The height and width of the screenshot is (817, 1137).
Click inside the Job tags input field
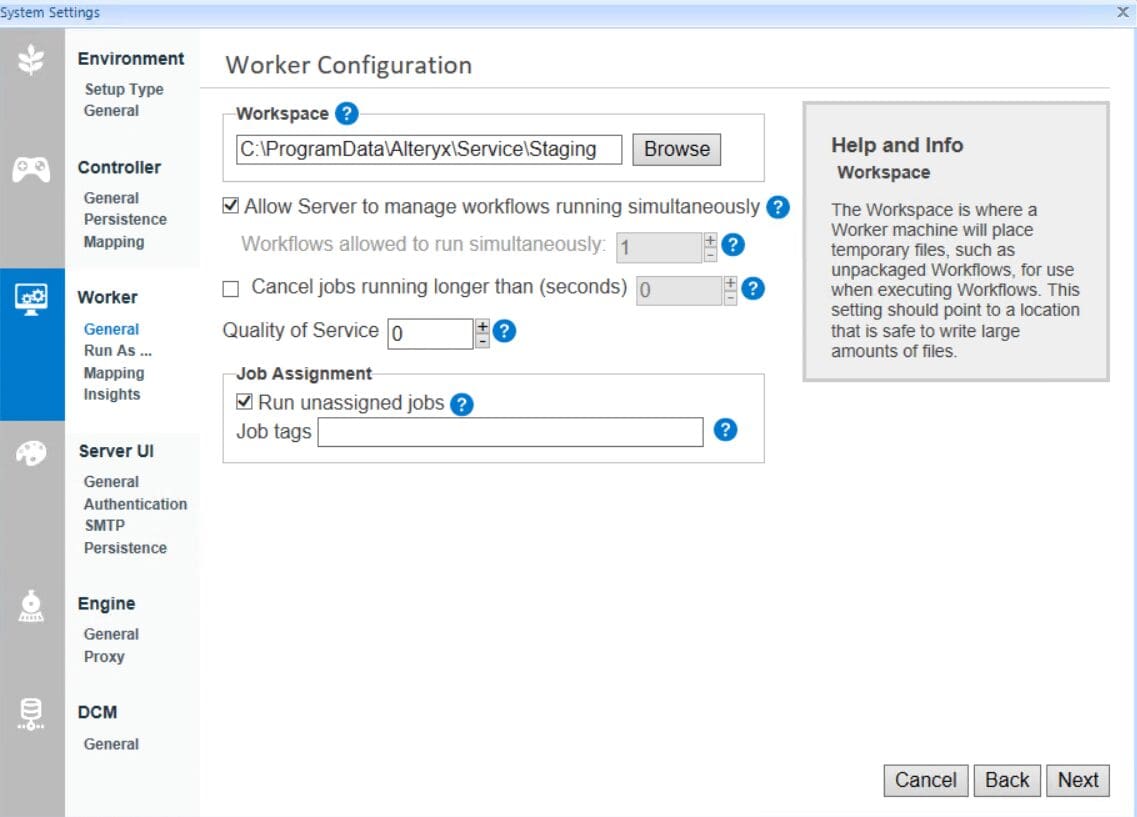coord(510,431)
